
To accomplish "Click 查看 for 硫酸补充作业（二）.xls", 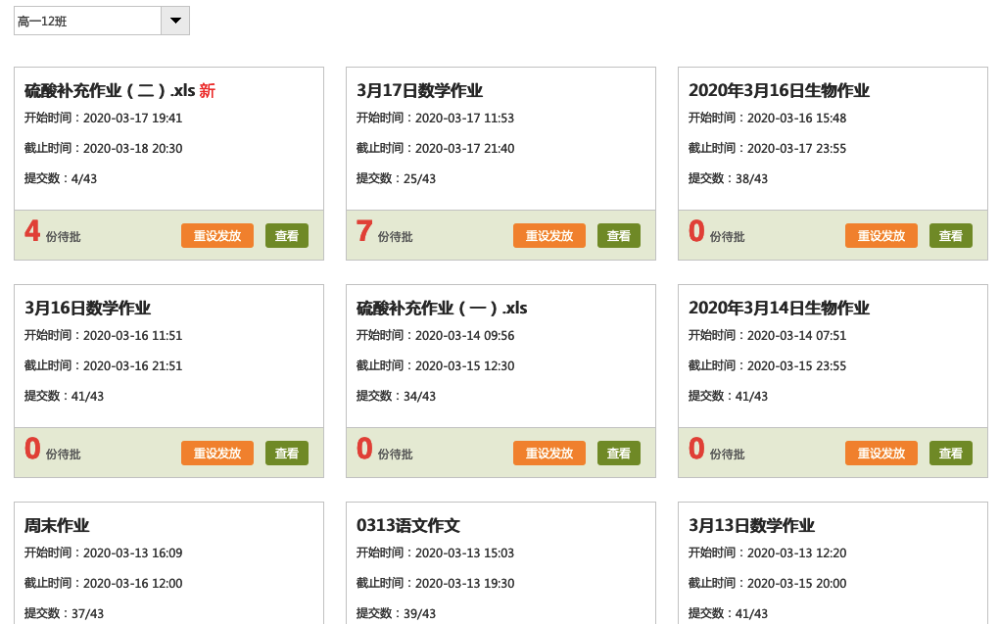I will click(x=287, y=235).
